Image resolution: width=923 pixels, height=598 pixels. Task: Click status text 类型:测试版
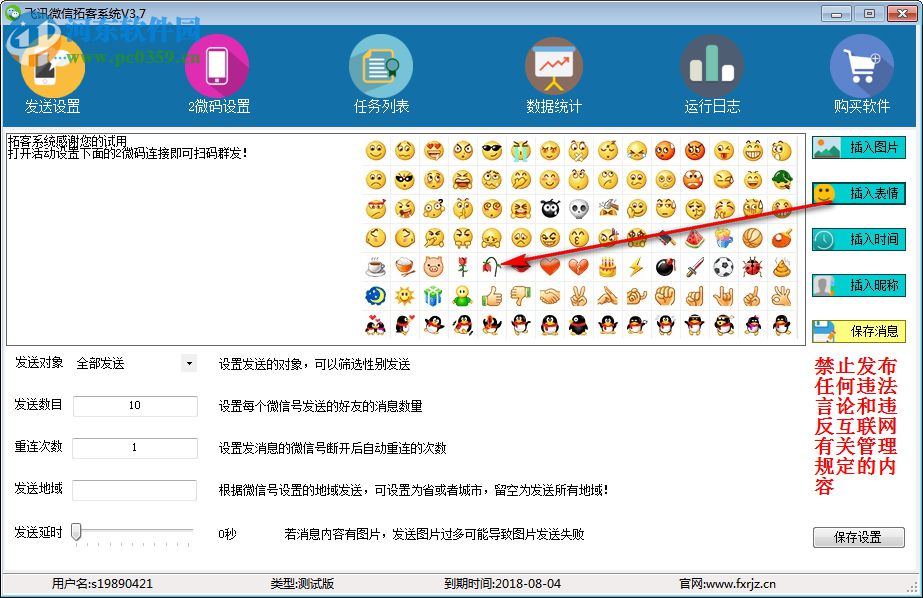click(302, 583)
